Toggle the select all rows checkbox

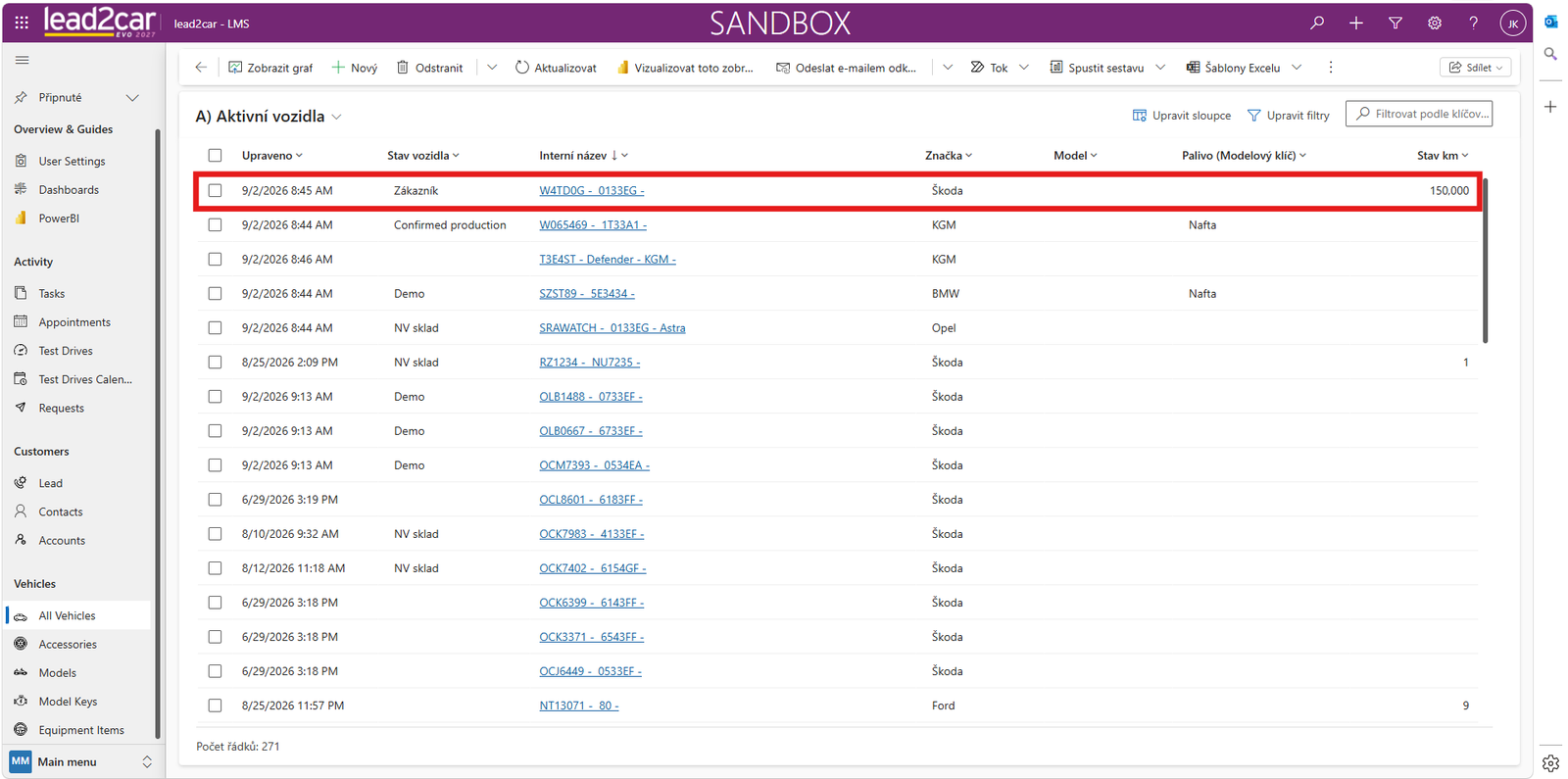tap(215, 156)
